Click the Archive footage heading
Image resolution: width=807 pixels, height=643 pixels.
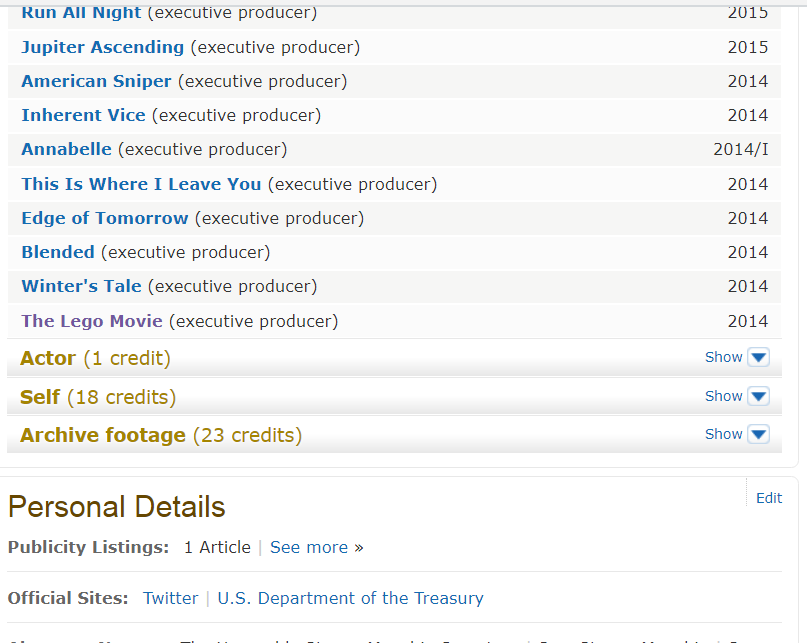point(103,435)
